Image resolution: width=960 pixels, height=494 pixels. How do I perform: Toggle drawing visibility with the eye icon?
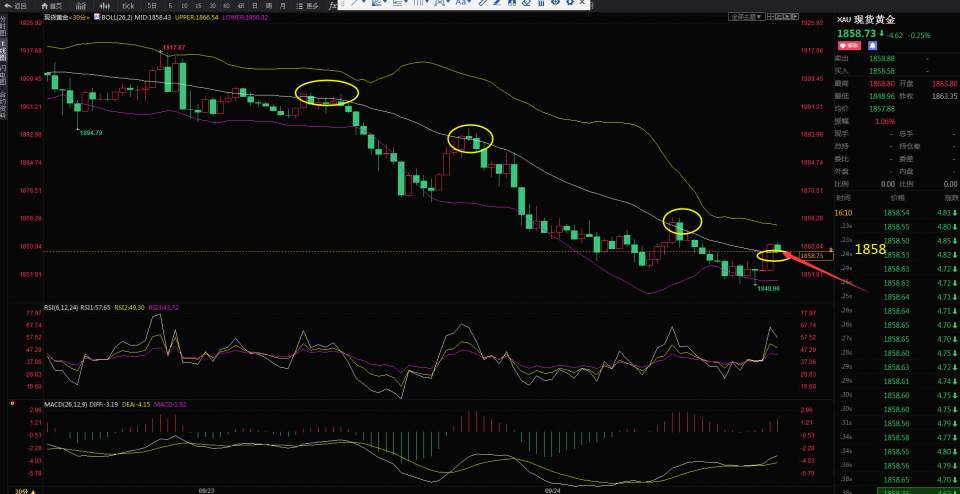click(x=555, y=2)
